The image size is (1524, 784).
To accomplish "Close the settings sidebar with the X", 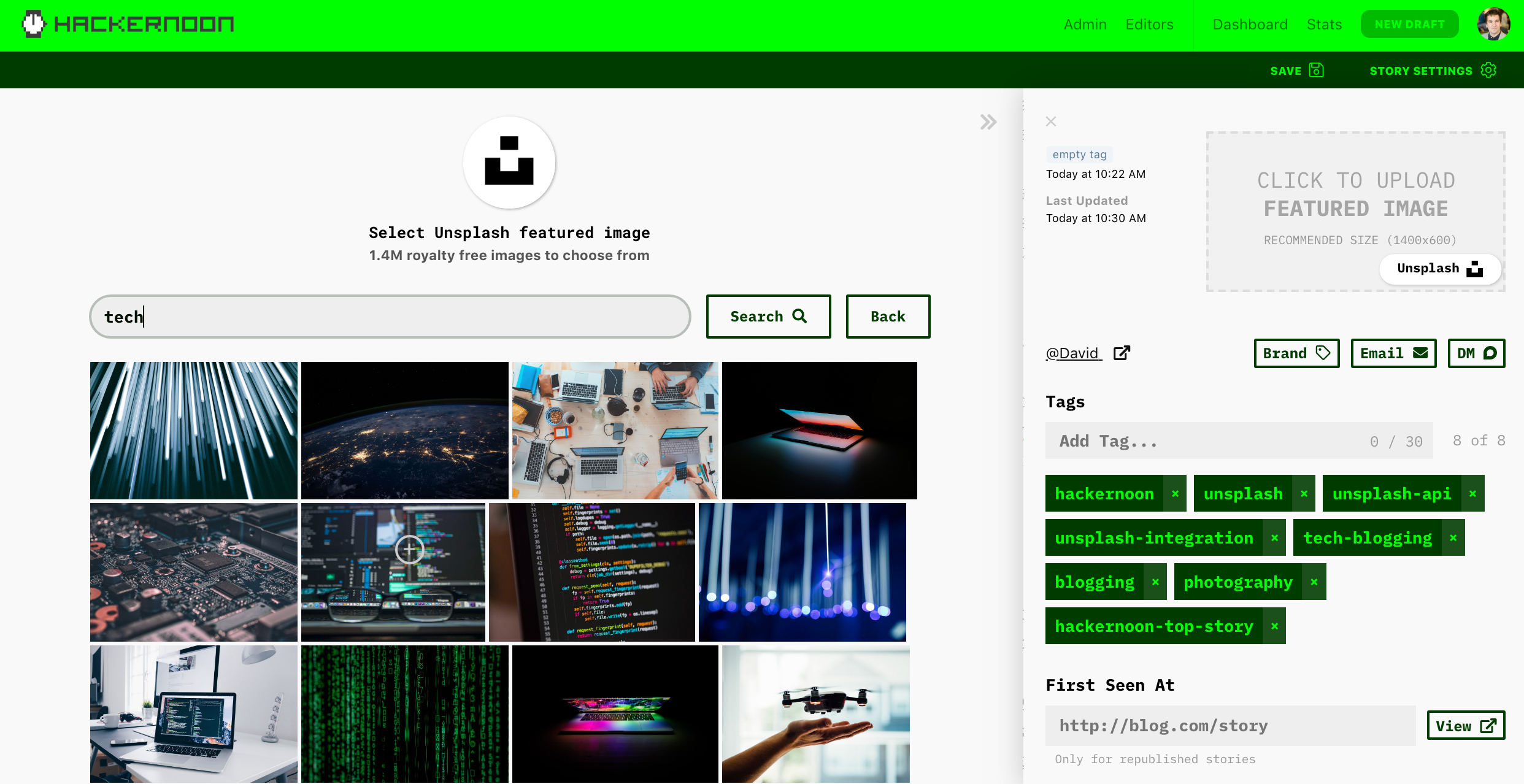I will tap(1051, 121).
